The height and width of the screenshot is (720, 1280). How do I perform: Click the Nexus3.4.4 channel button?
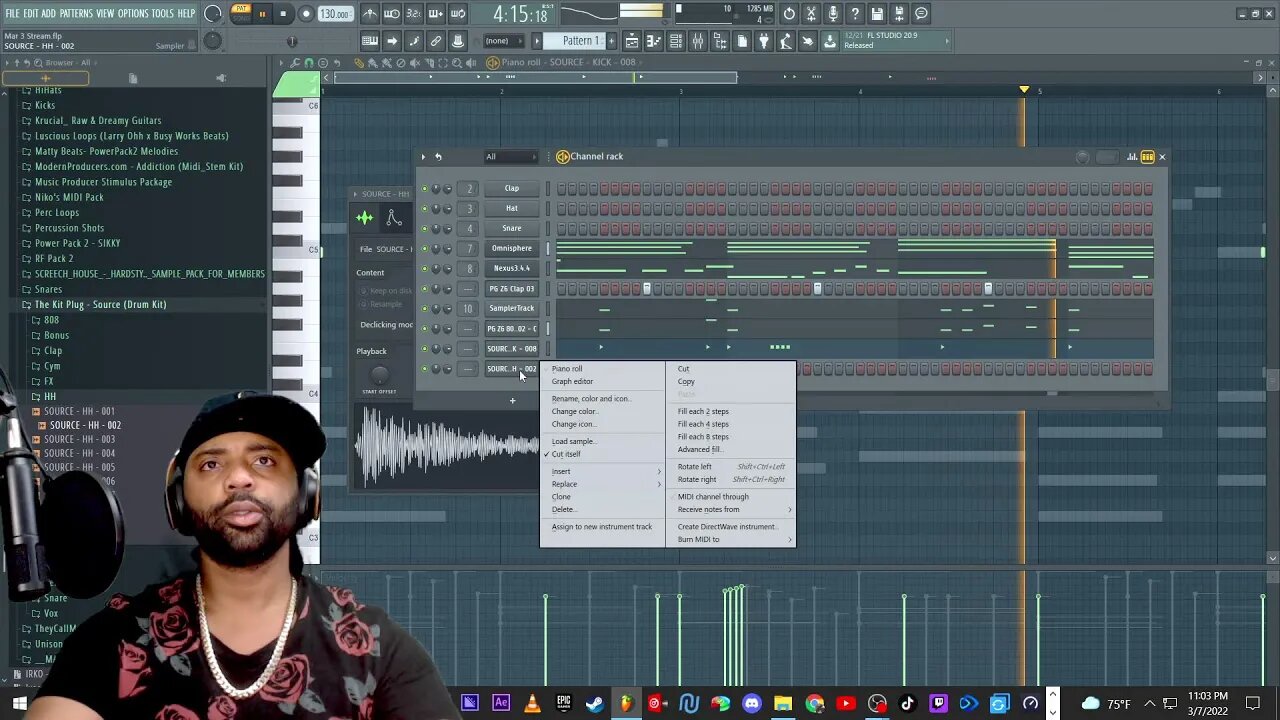[512, 268]
